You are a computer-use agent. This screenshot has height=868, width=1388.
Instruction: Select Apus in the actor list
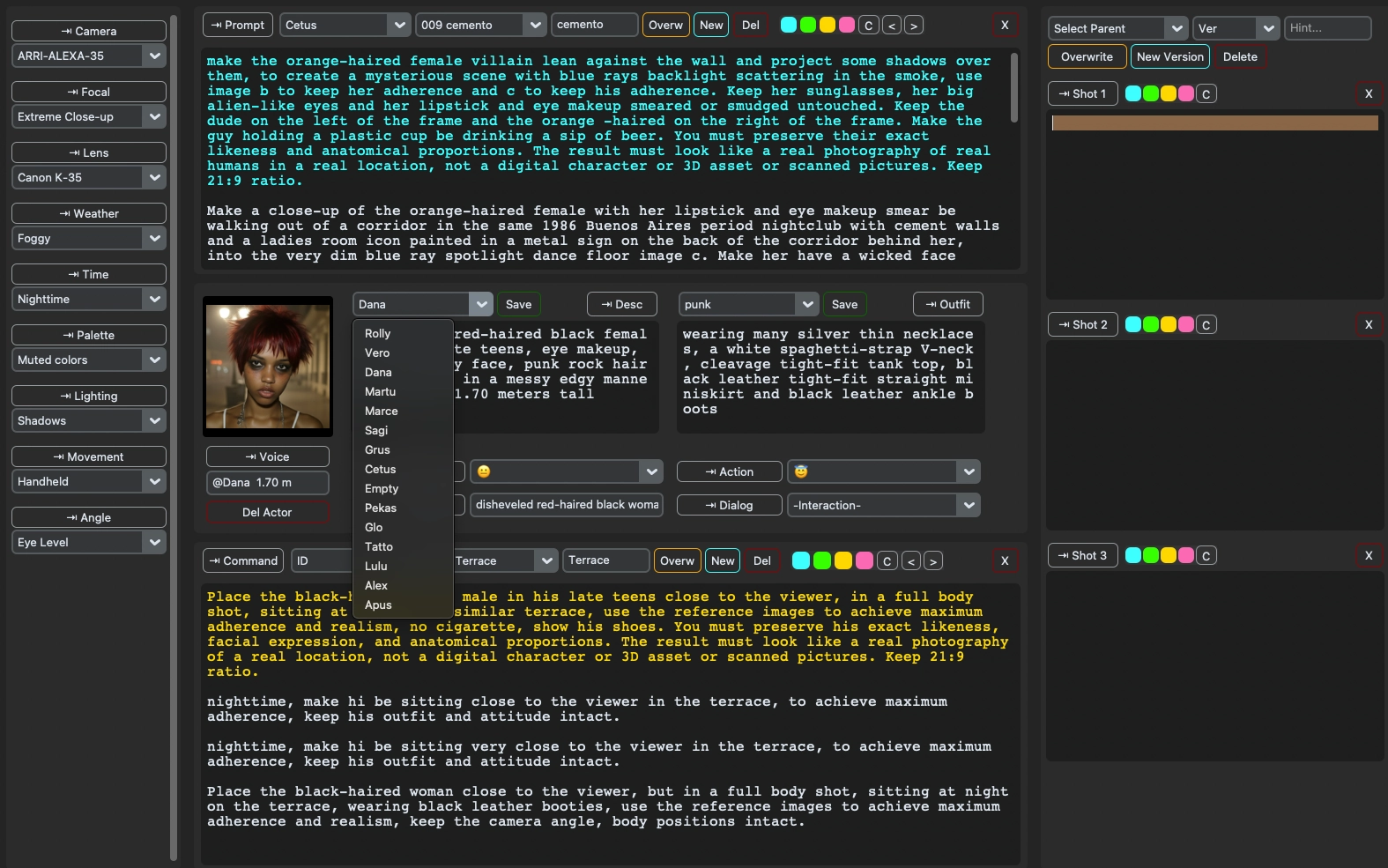point(378,605)
